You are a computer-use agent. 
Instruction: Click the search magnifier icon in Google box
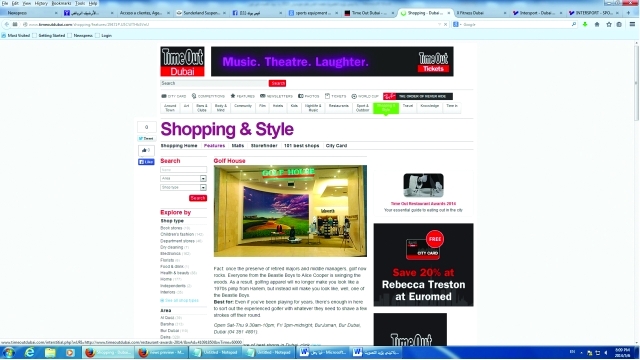pyautogui.click(x=573, y=24)
